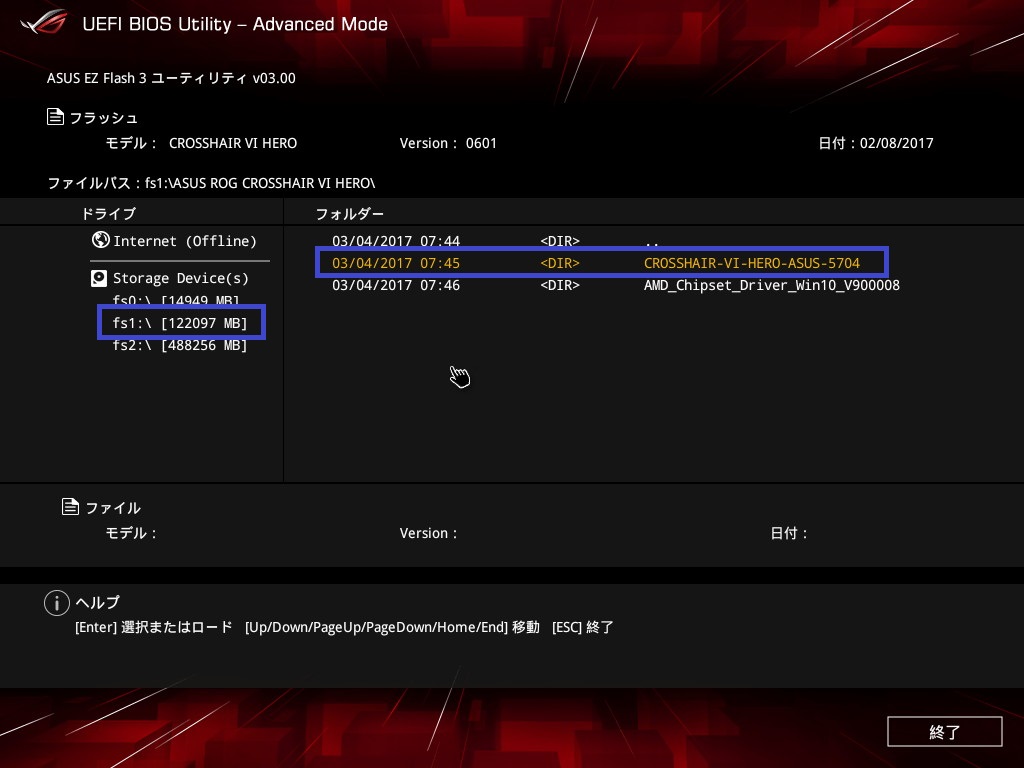
Task: Click the Version 0601 text
Action: [448, 143]
